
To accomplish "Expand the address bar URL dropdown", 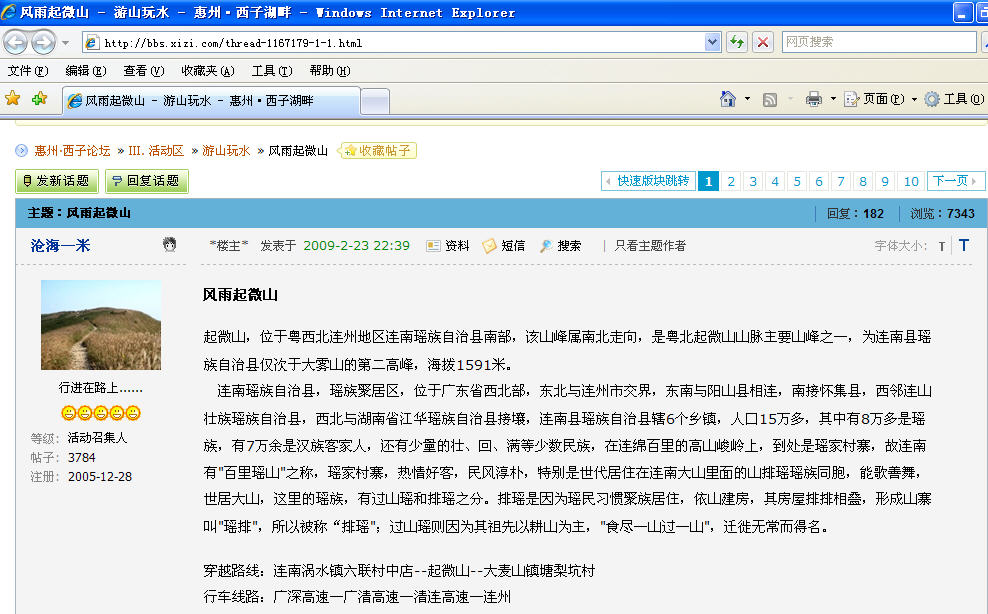I will pos(712,42).
